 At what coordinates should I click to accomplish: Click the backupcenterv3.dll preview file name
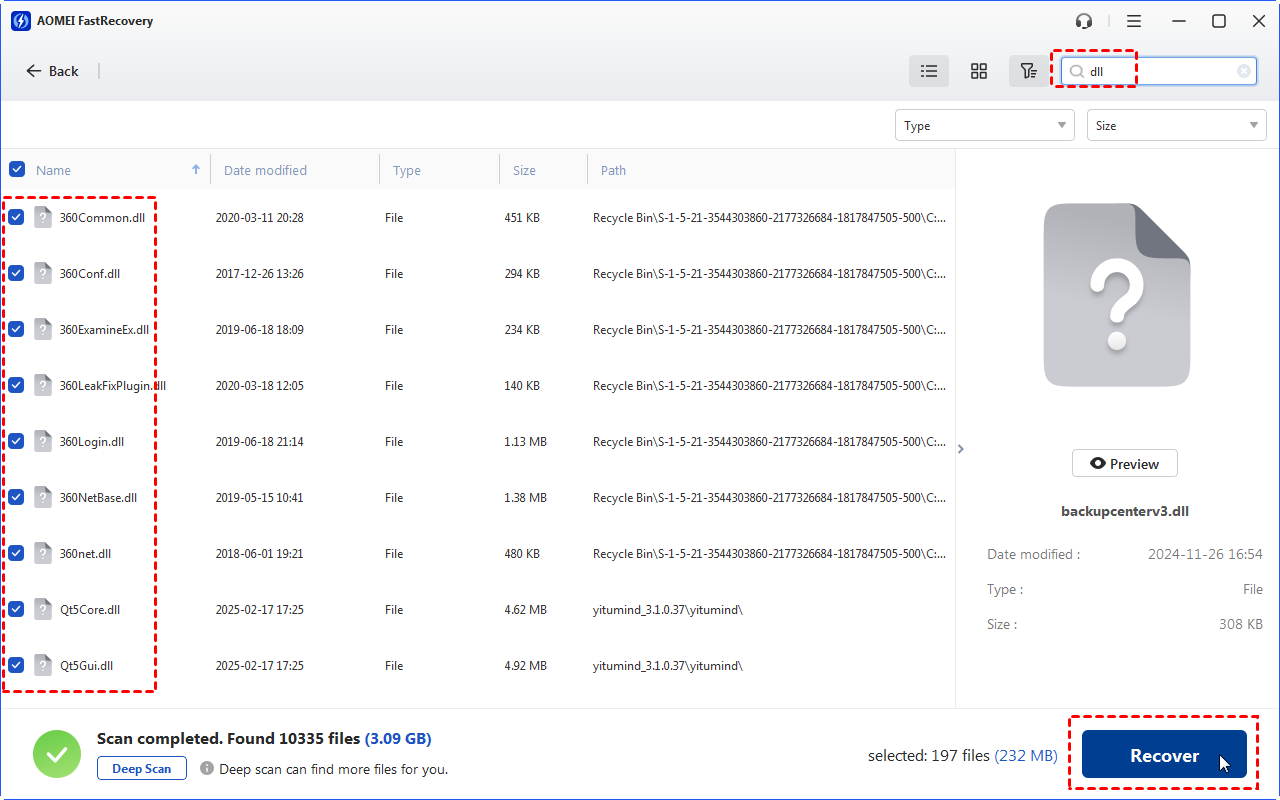coord(1125,511)
